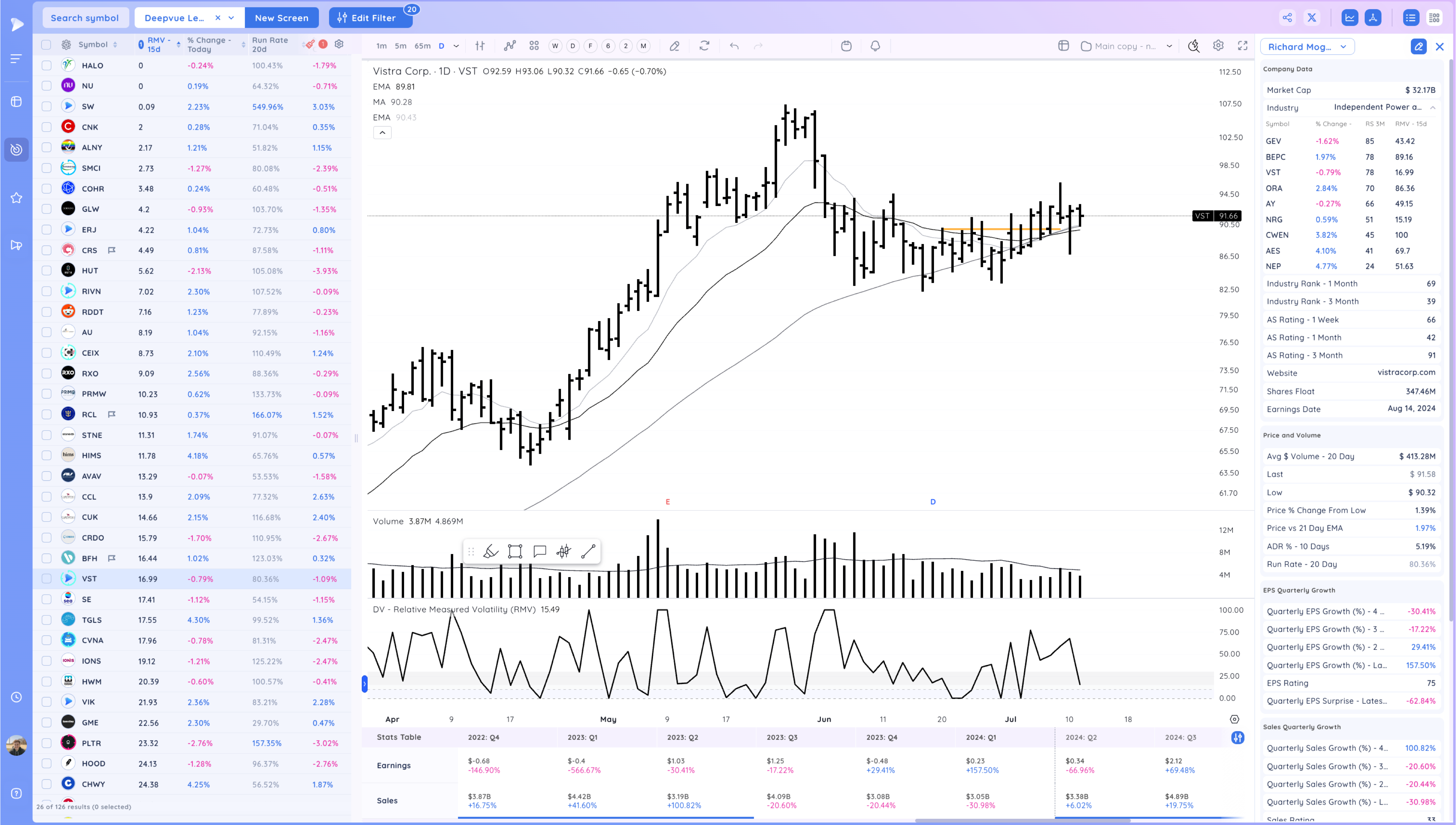Screen dimensions: 1456x825
Task: Click the Search symbol field
Action: (x=85, y=18)
